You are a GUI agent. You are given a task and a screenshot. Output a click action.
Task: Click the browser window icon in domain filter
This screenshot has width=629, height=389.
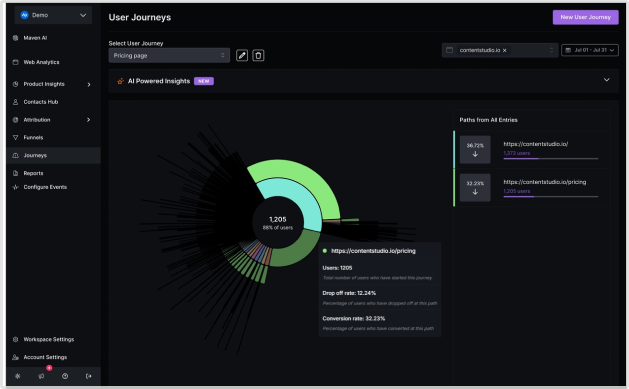point(450,50)
